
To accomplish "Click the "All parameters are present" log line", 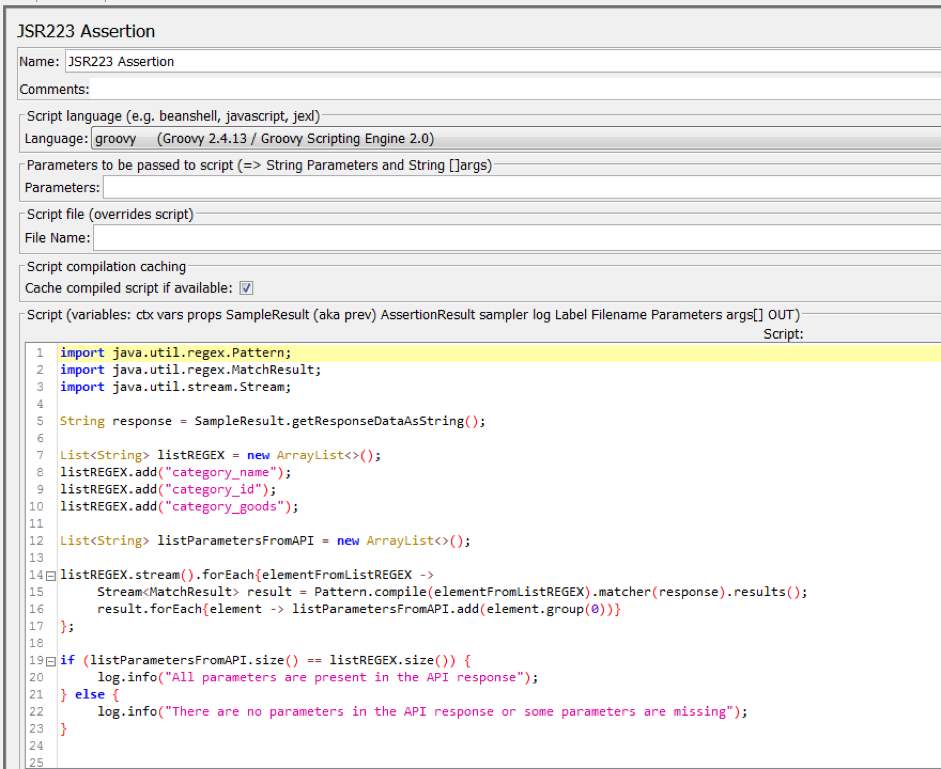I will [317, 677].
